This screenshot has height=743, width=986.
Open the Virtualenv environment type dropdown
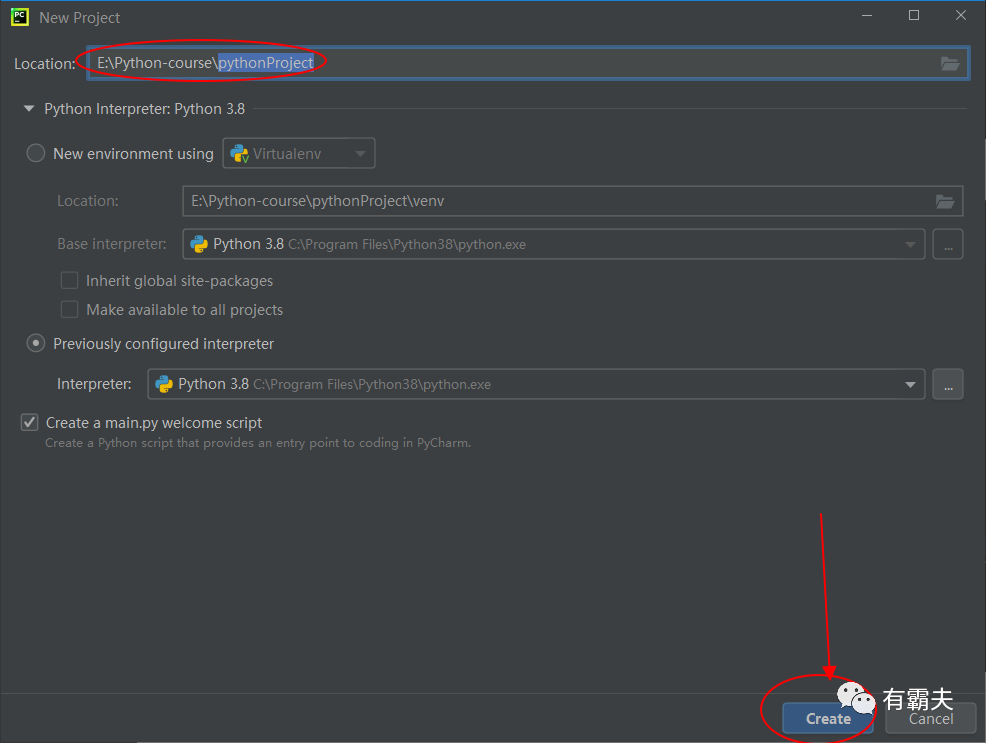point(299,153)
